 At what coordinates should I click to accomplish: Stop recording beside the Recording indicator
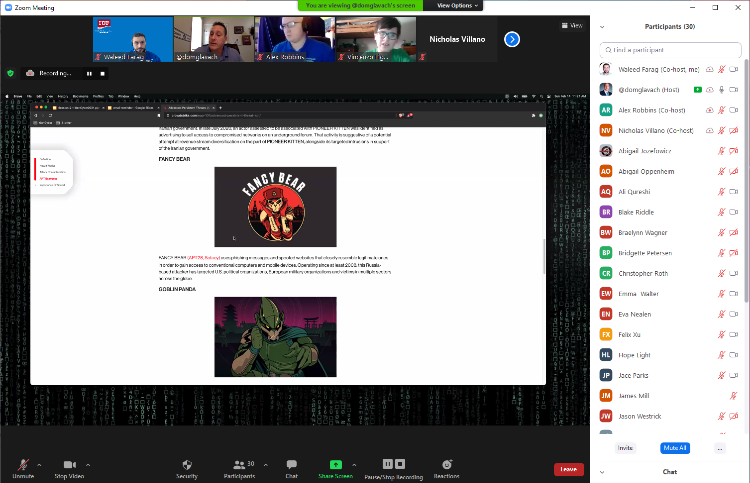coord(102,74)
